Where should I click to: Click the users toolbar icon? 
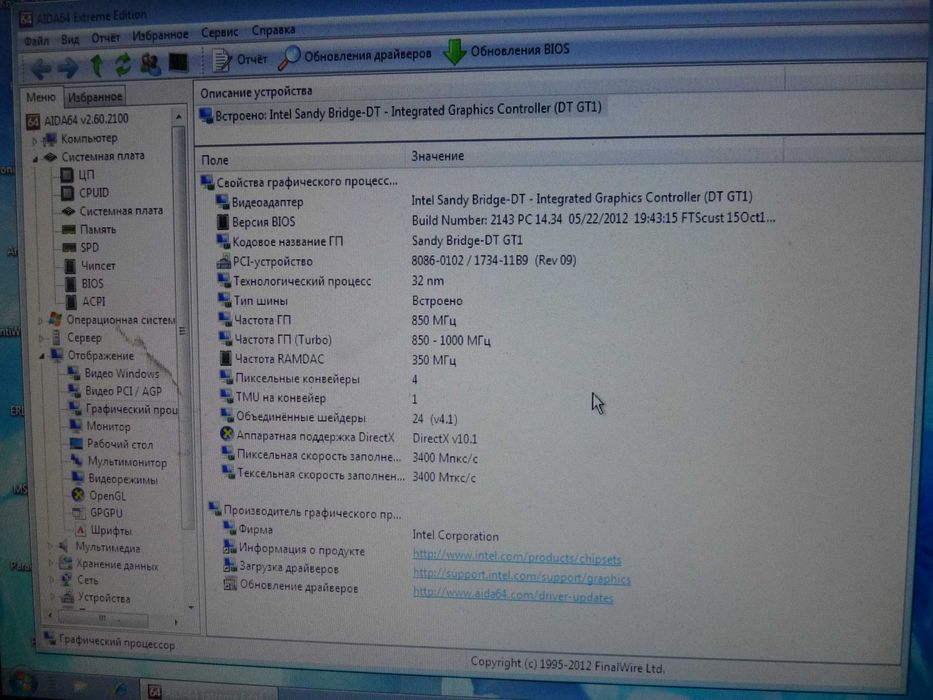tap(150, 63)
